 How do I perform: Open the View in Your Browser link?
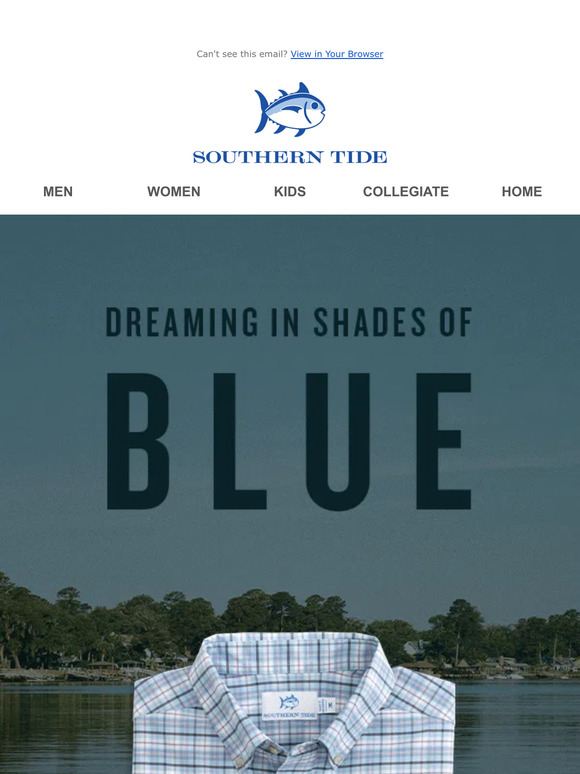[x=337, y=54]
